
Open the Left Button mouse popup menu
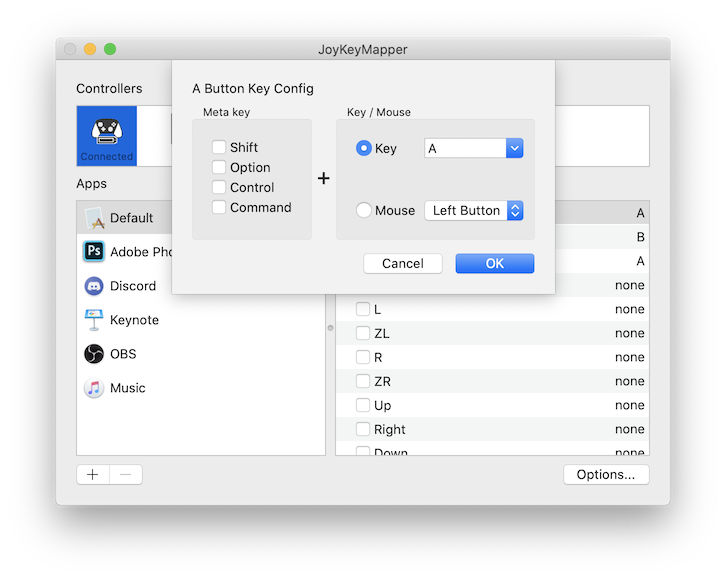(474, 211)
